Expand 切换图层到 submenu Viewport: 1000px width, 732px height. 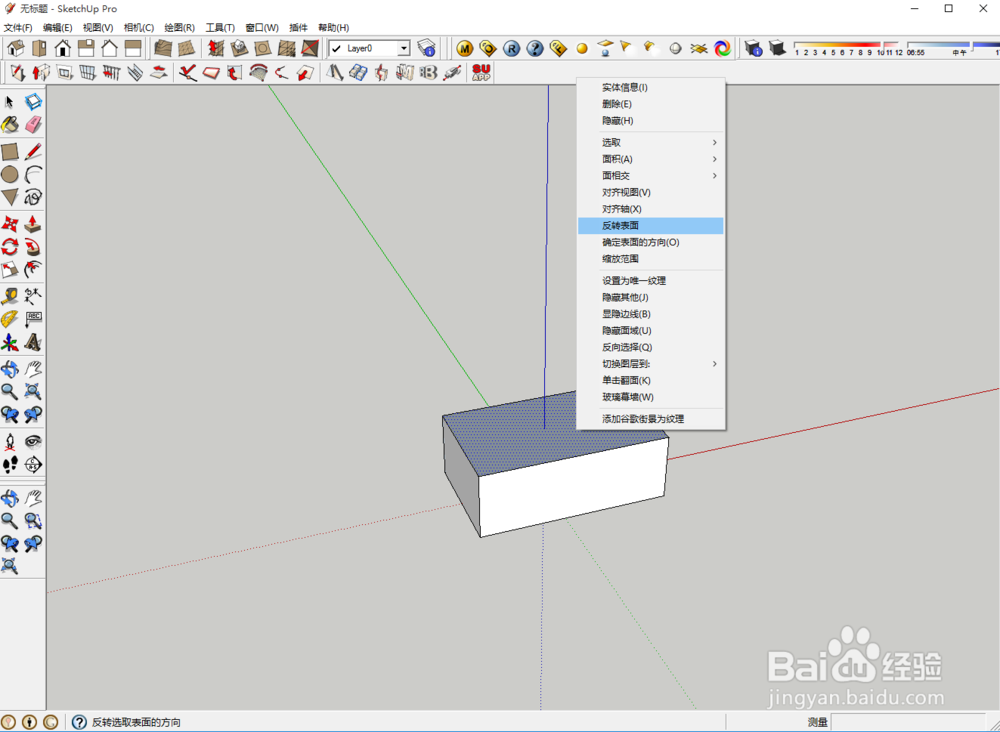point(651,363)
